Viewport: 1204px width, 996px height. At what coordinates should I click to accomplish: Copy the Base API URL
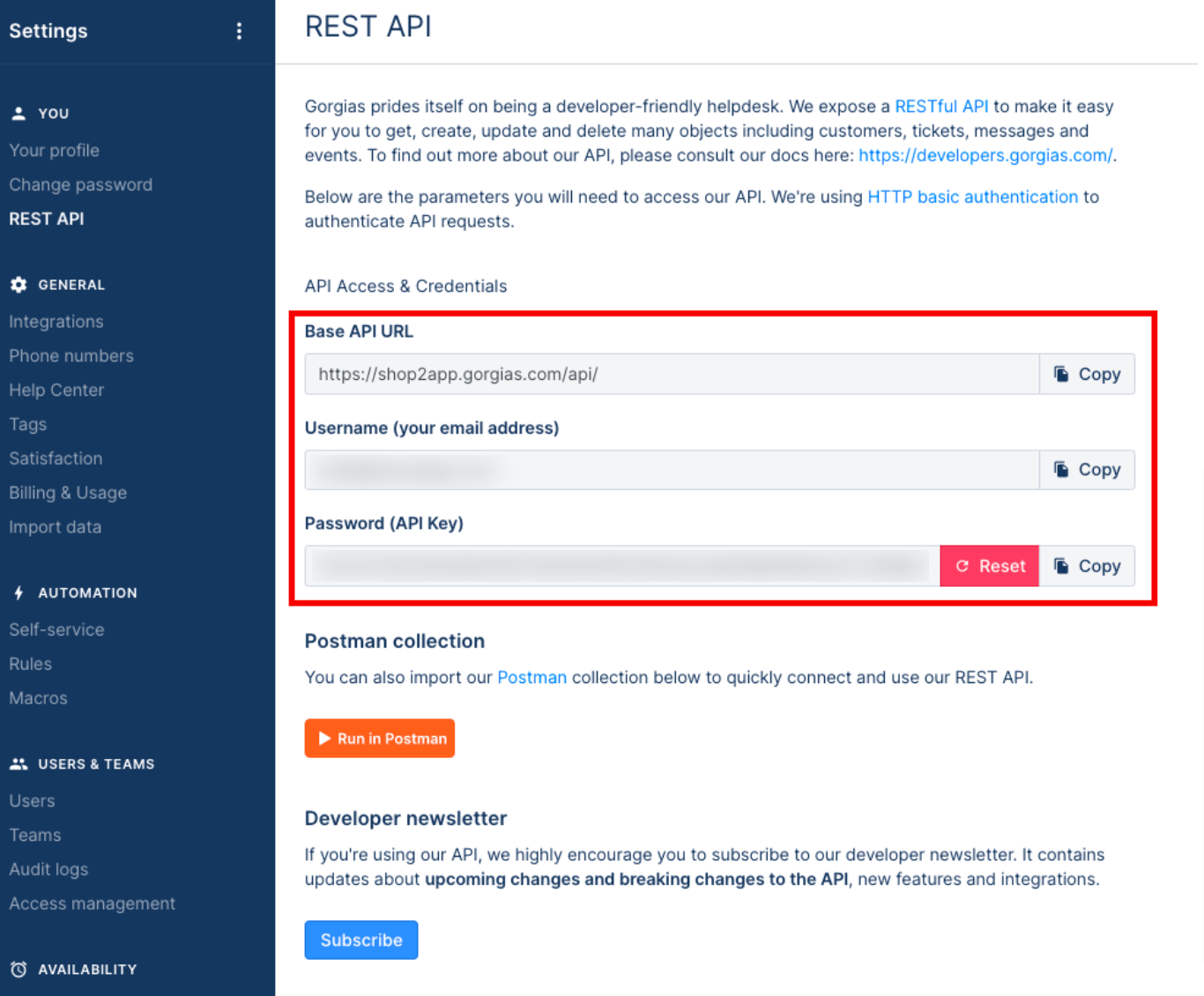point(1087,374)
